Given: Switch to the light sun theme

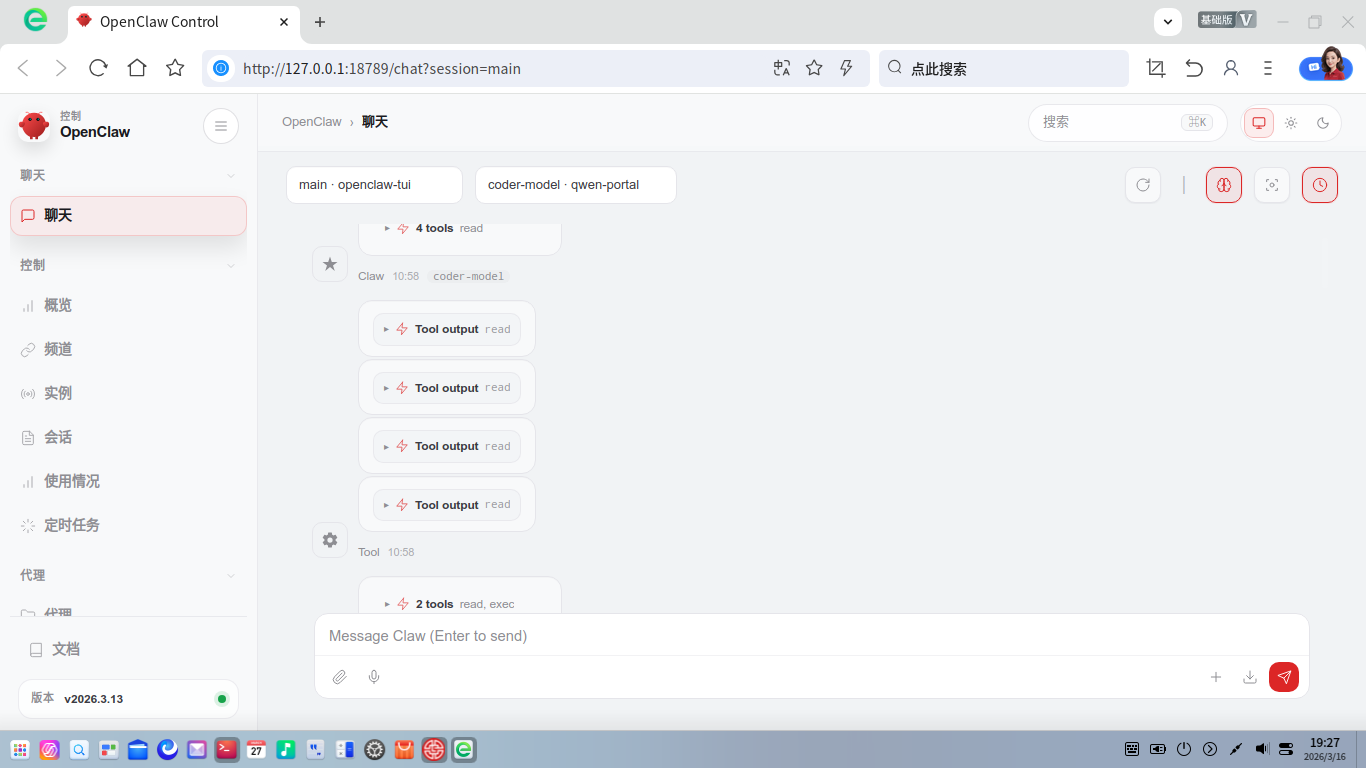Looking at the screenshot, I should [x=1291, y=123].
